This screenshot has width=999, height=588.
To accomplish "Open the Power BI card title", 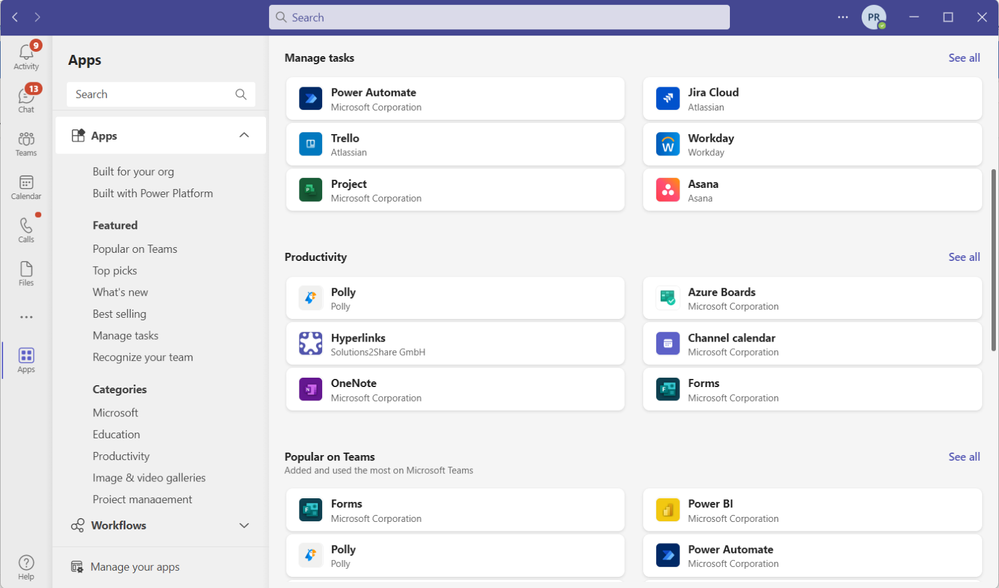I will coord(710,504).
